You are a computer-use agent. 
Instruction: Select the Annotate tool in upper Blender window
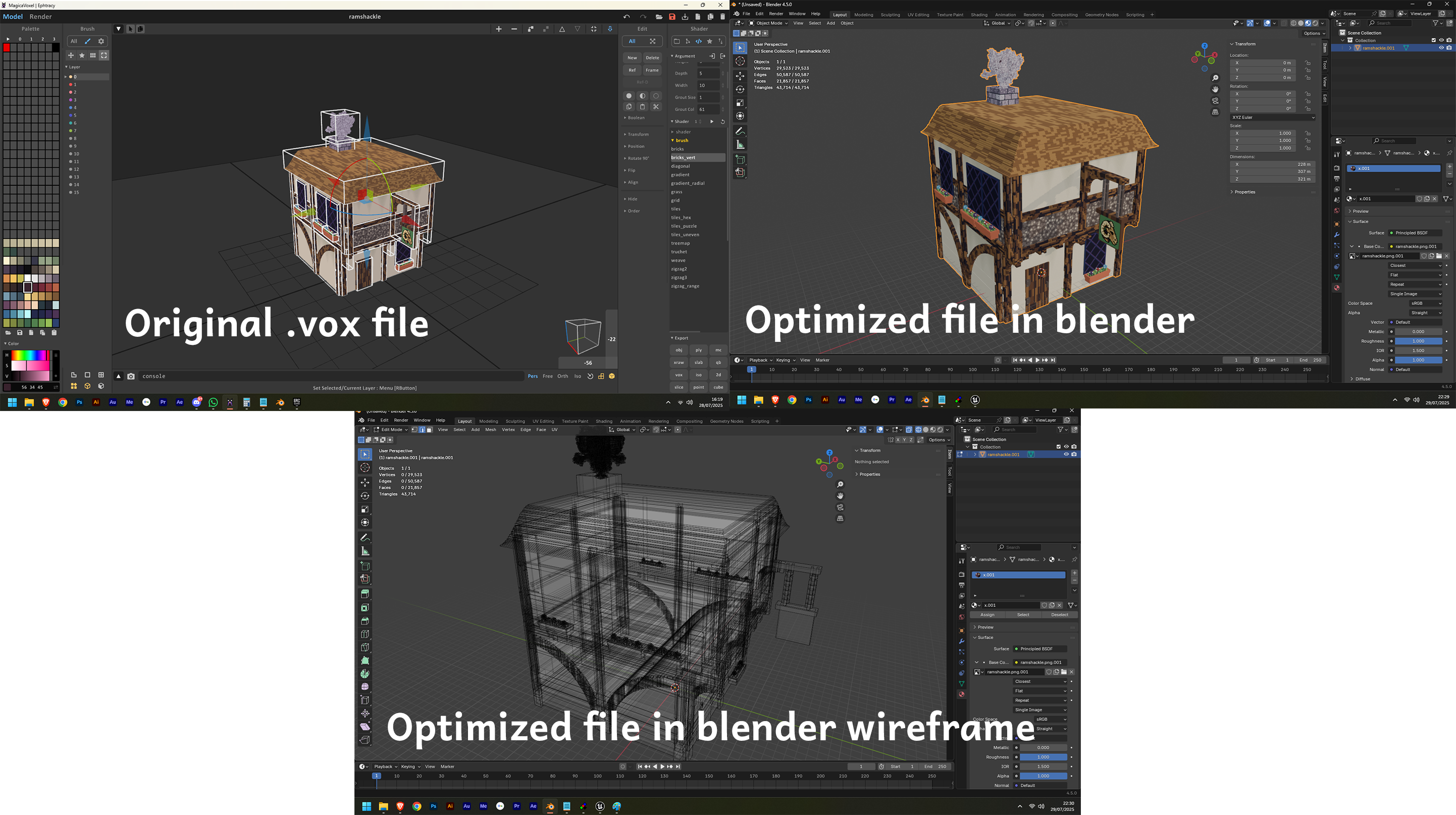coord(740,131)
